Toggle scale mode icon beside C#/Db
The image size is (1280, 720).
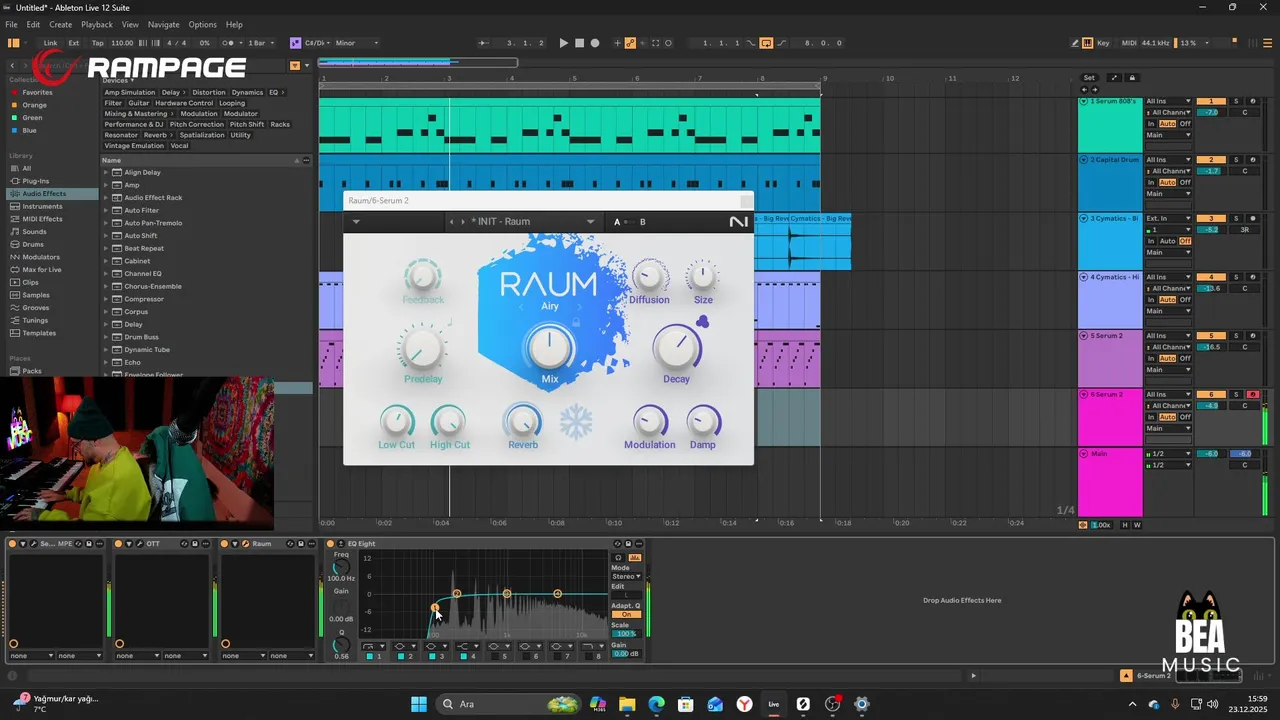coord(295,43)
